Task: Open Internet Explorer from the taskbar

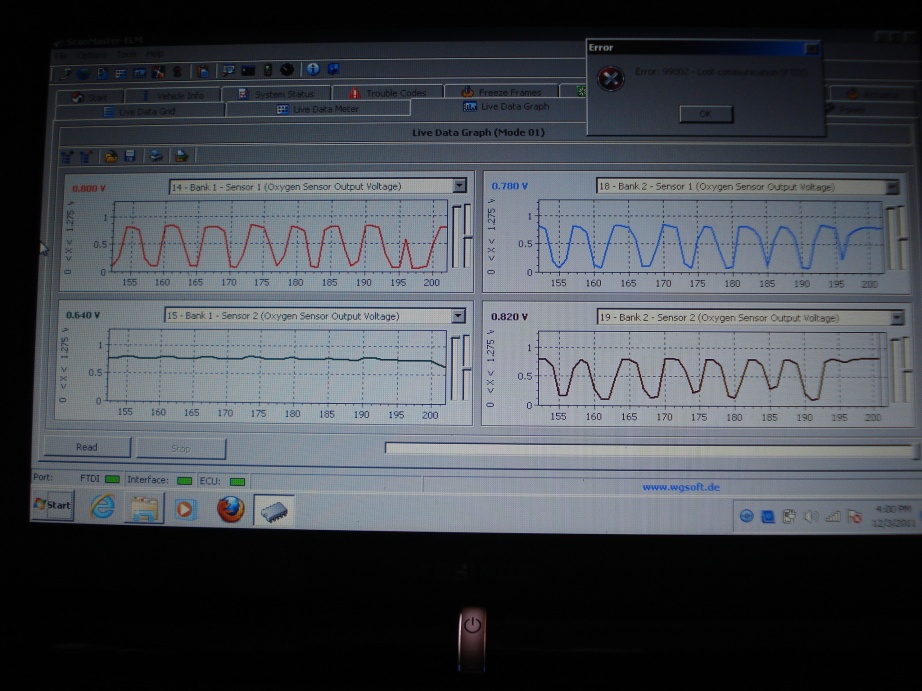Action: point(103,508)
